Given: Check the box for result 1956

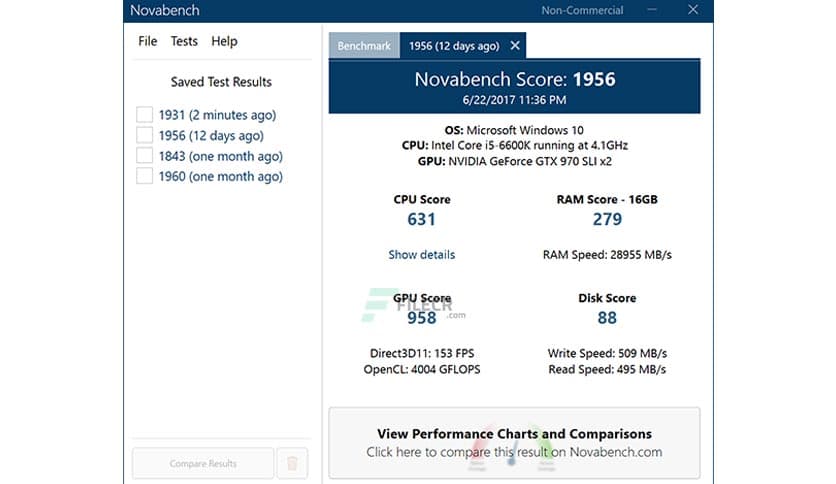Looking at the screenshot, I should click(144, 135).
